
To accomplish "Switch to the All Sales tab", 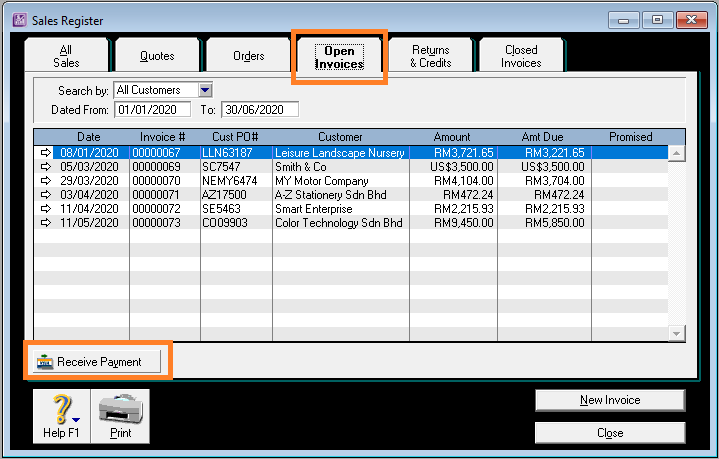I will (66, 56).
